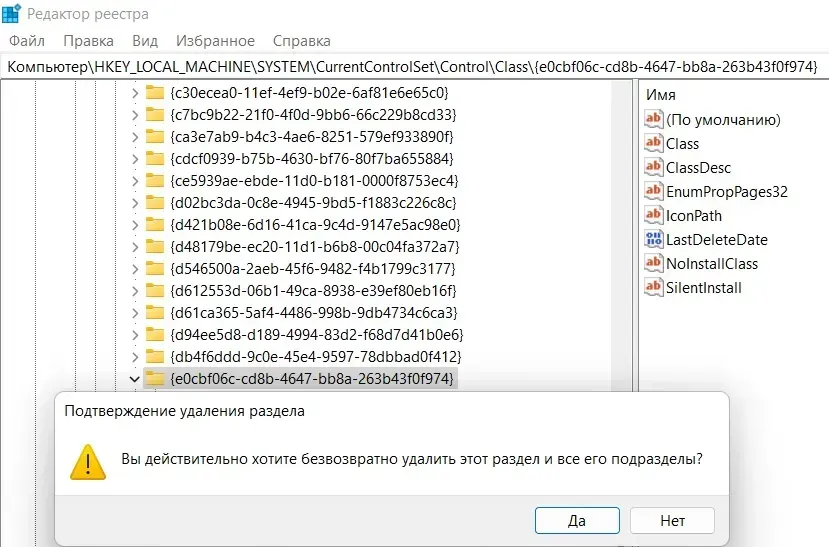This screenshot has height=547, width=829.
Task: Click string icon of ClassDesc value
Action: coord(653,167)
